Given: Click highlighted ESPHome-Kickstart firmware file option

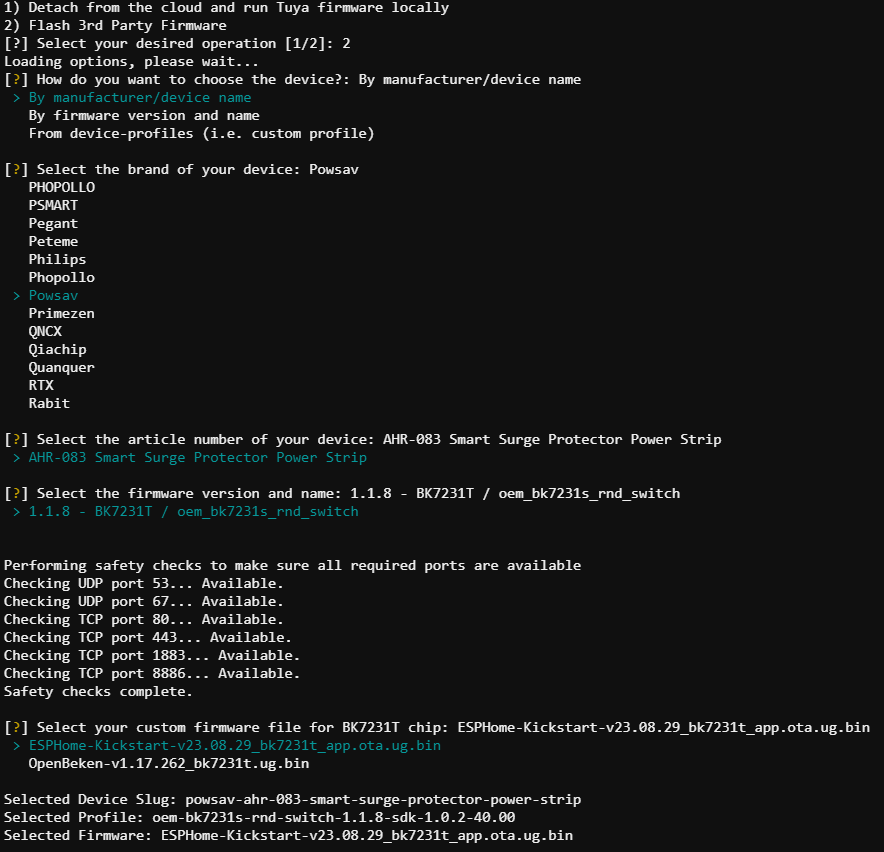Looking at the screenshot, I should tap(235, 745).
